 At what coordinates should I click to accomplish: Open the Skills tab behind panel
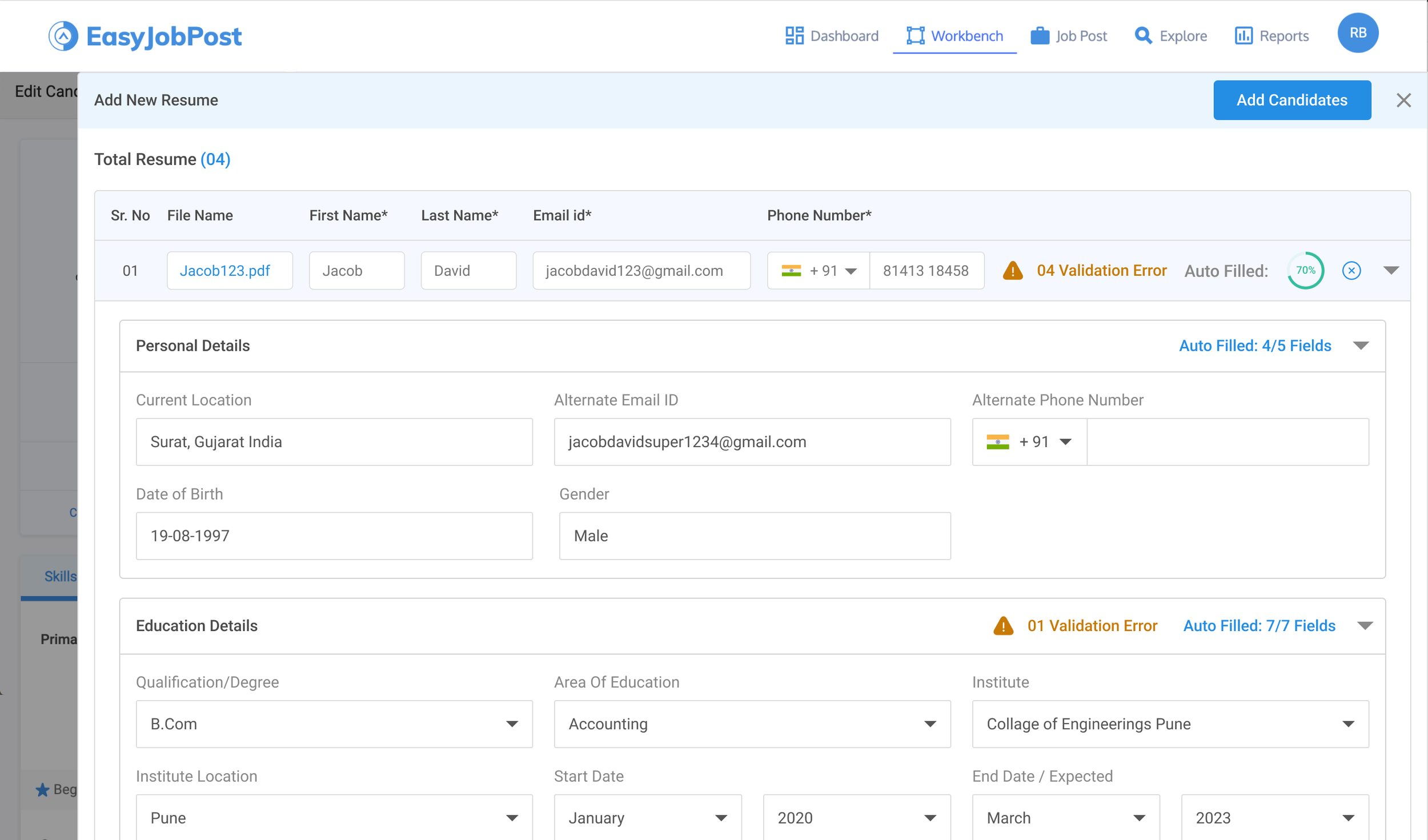point(59,577)
